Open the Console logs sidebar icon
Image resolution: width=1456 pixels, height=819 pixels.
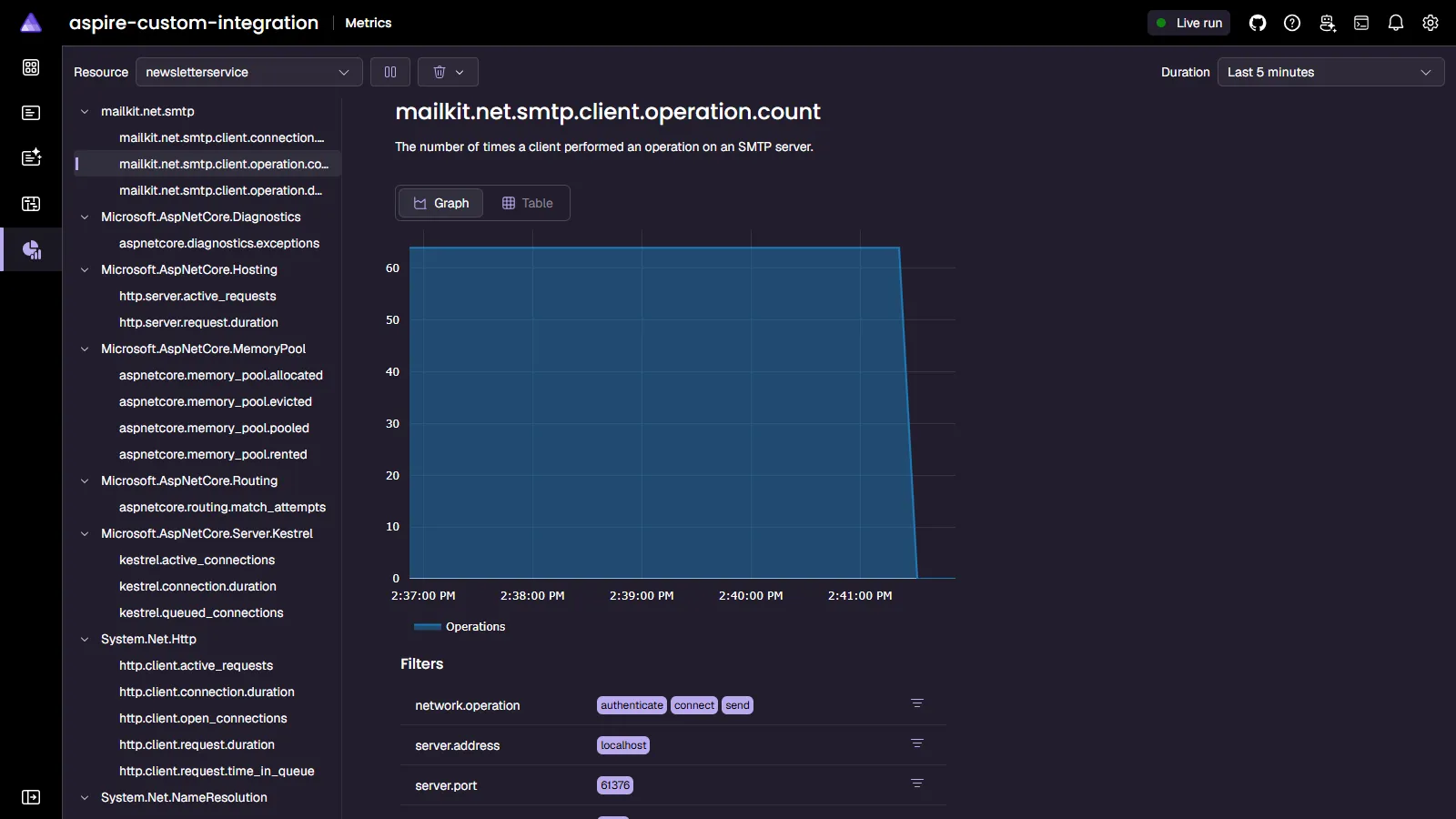click(x=31, y=113)
